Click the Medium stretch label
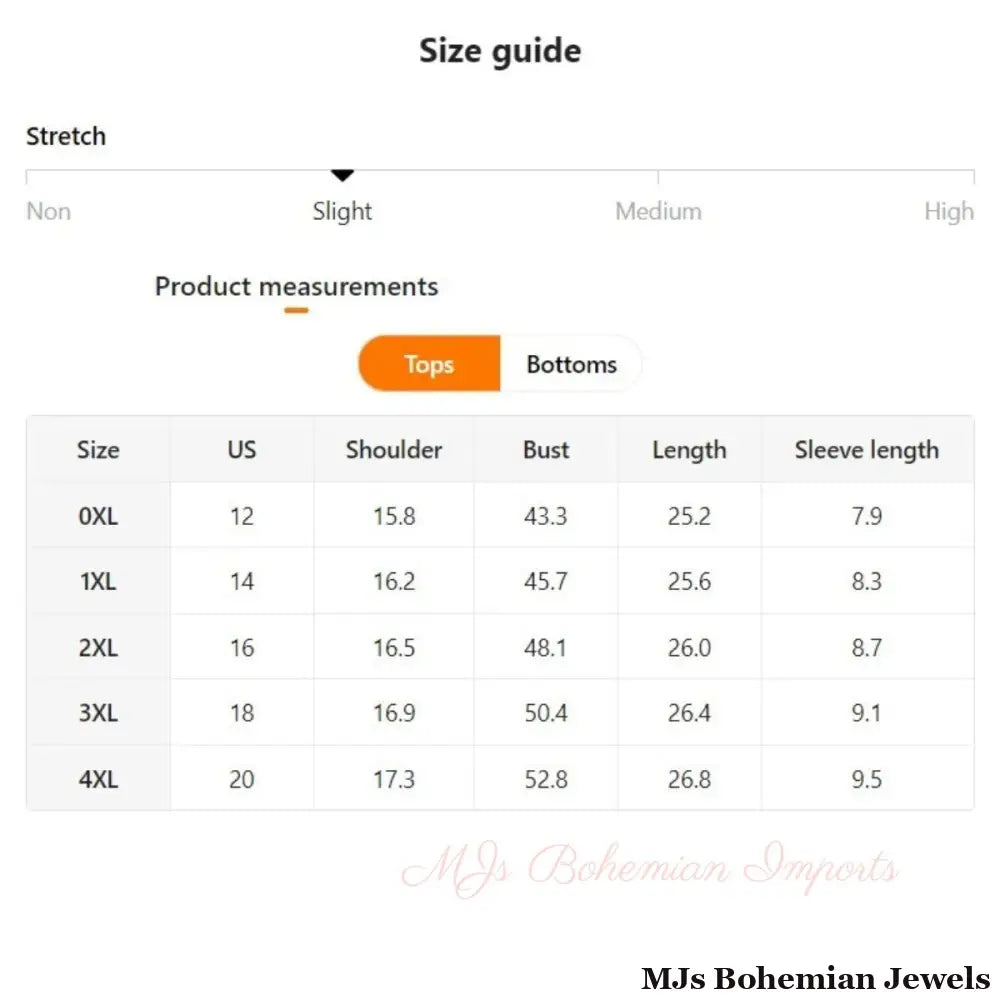The image size is (1000, 1000). pyautogui.click(x=658, y=212)
